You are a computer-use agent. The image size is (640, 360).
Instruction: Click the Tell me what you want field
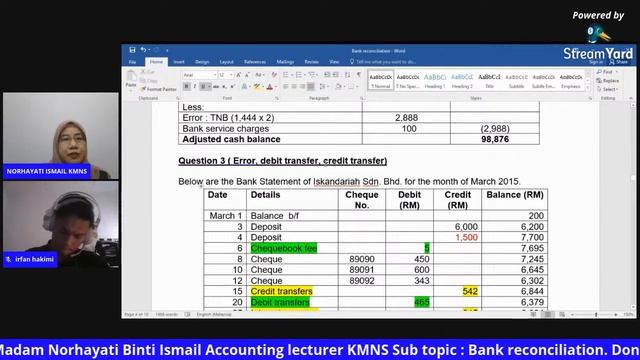383,62
